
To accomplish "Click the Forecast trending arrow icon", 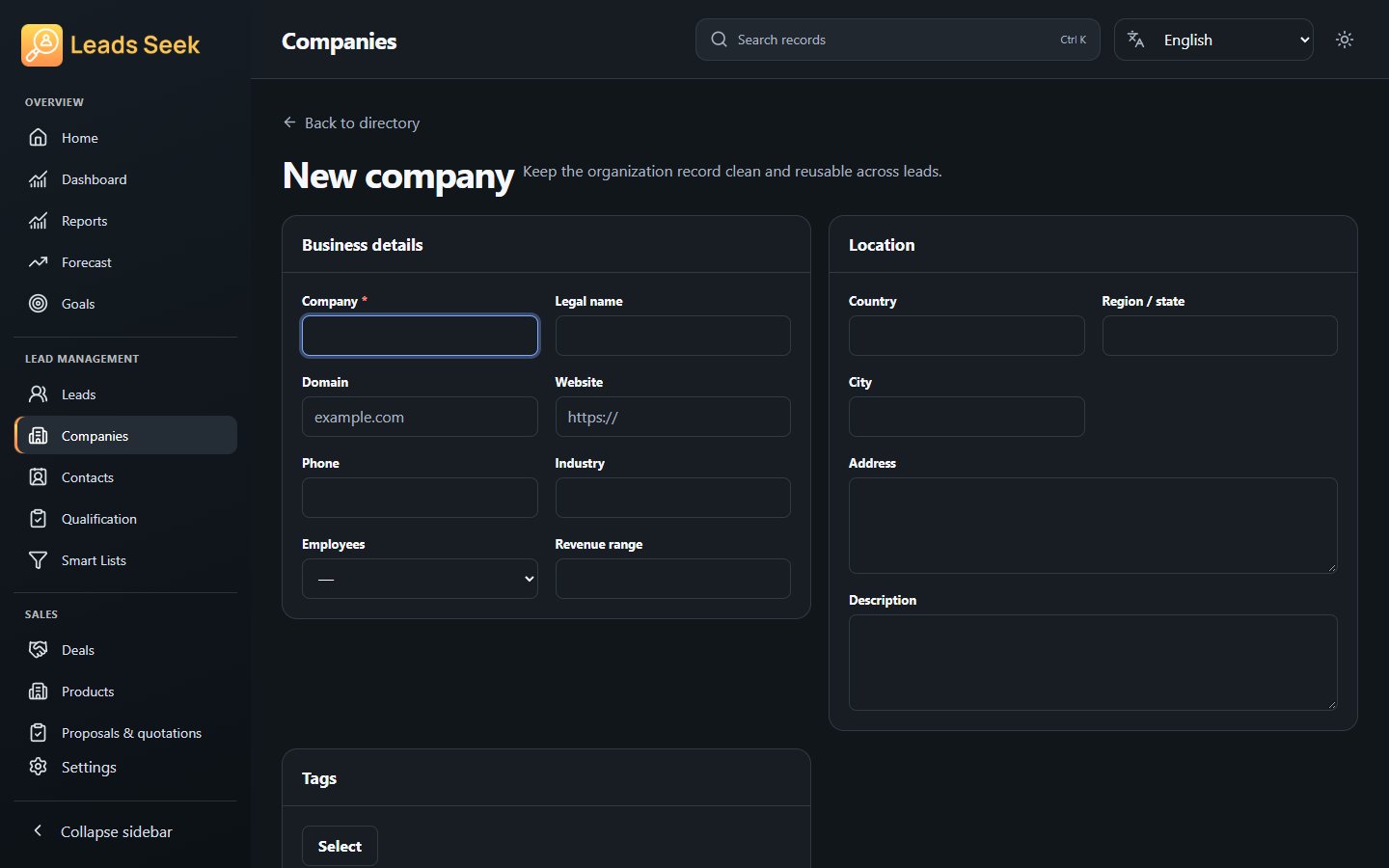I will 38,262.
